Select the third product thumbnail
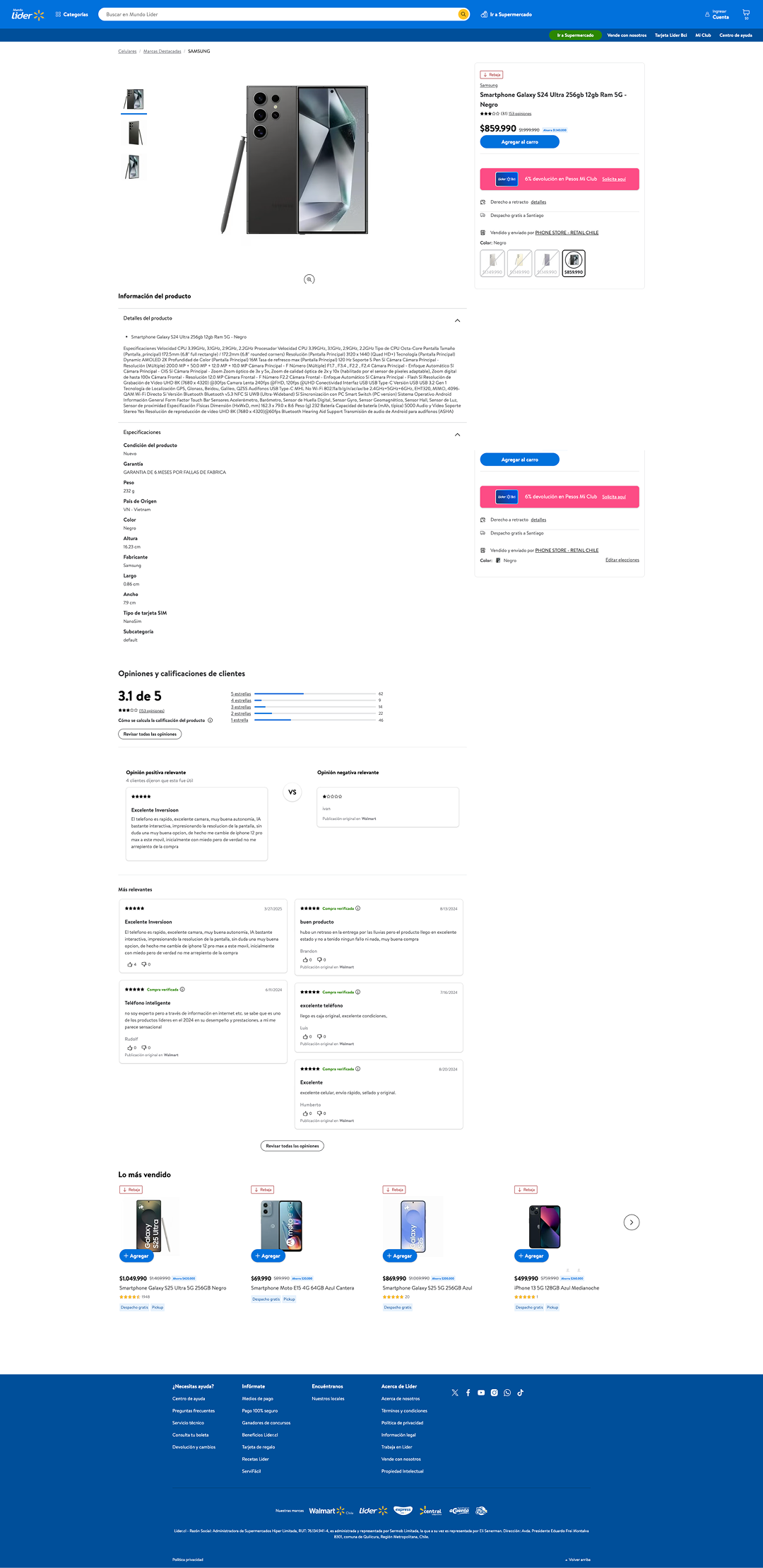Image resolution: width=763 pixels, height=1568 pixels. 134,167
